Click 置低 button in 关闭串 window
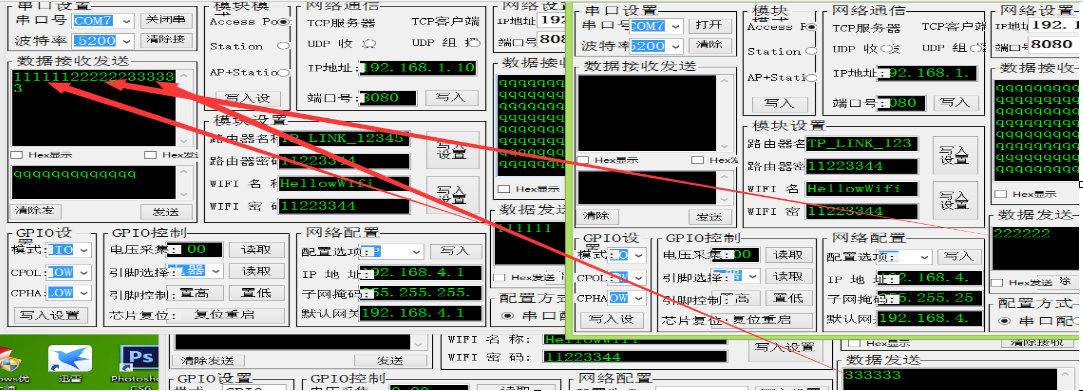Image resolution: width=1083 pixels, height=391 pixels. pyautogui.click(x=256, y=294)
